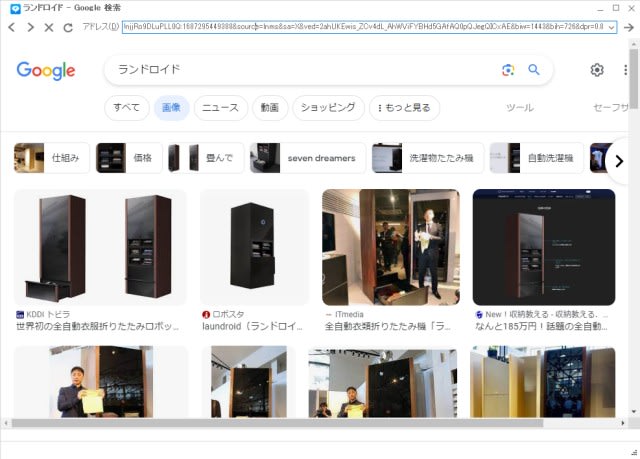The image size is (640, 459).
Task: Open the ITmedia man holding shirt image
Action: click(x=391, y=247)
